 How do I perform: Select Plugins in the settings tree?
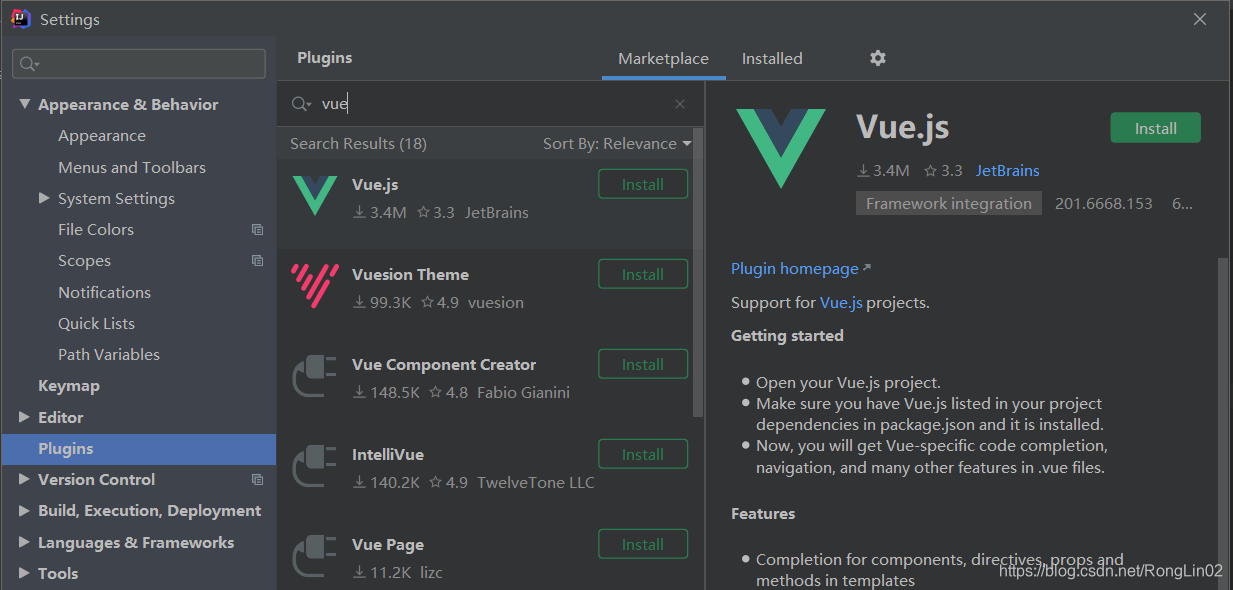(x=139, y=449)
